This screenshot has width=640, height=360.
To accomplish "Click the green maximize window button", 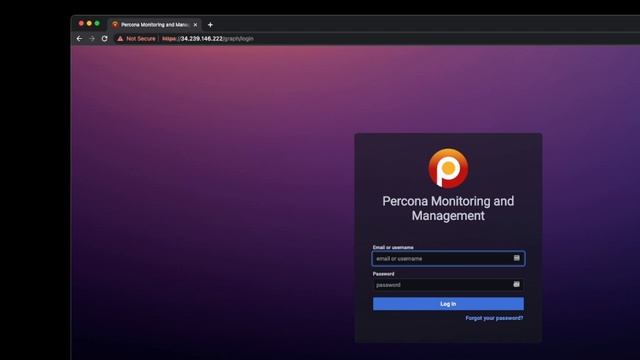I will 97,23.
